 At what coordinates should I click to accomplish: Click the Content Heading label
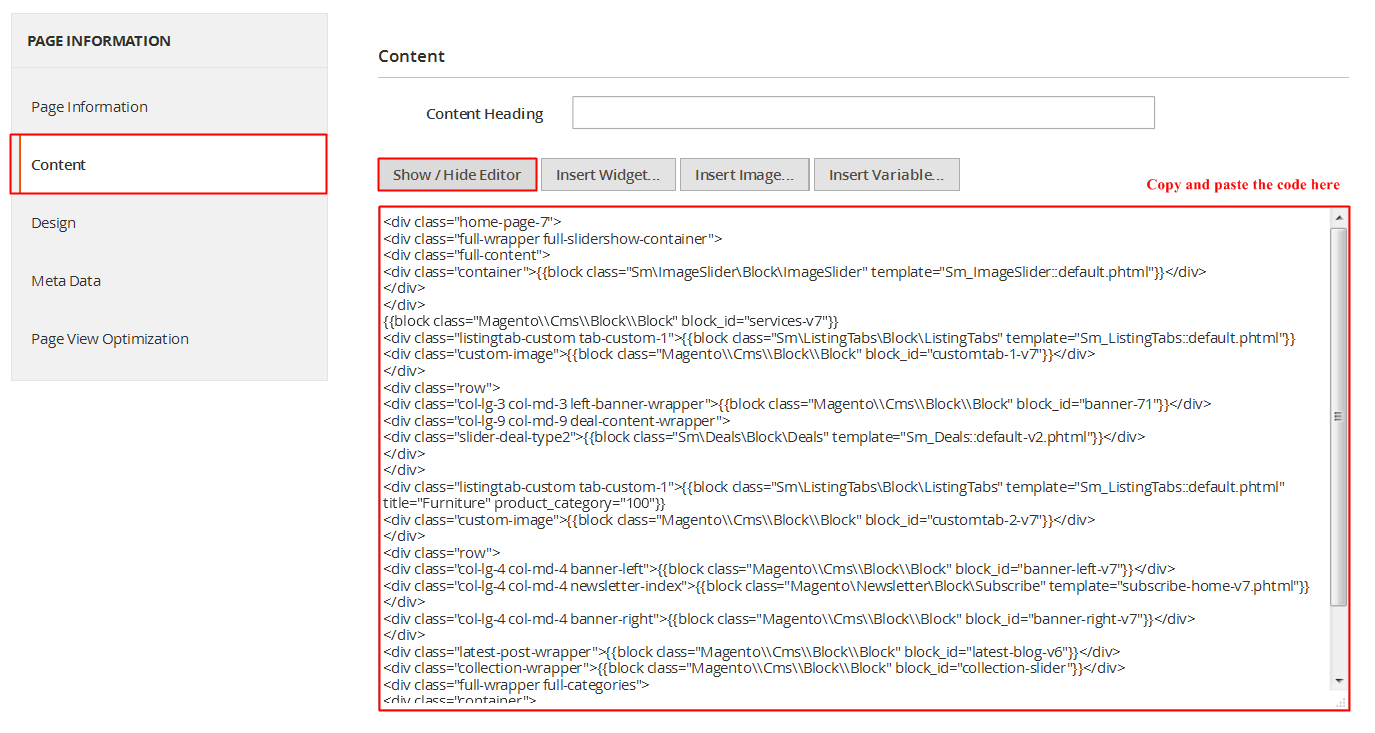485,114
